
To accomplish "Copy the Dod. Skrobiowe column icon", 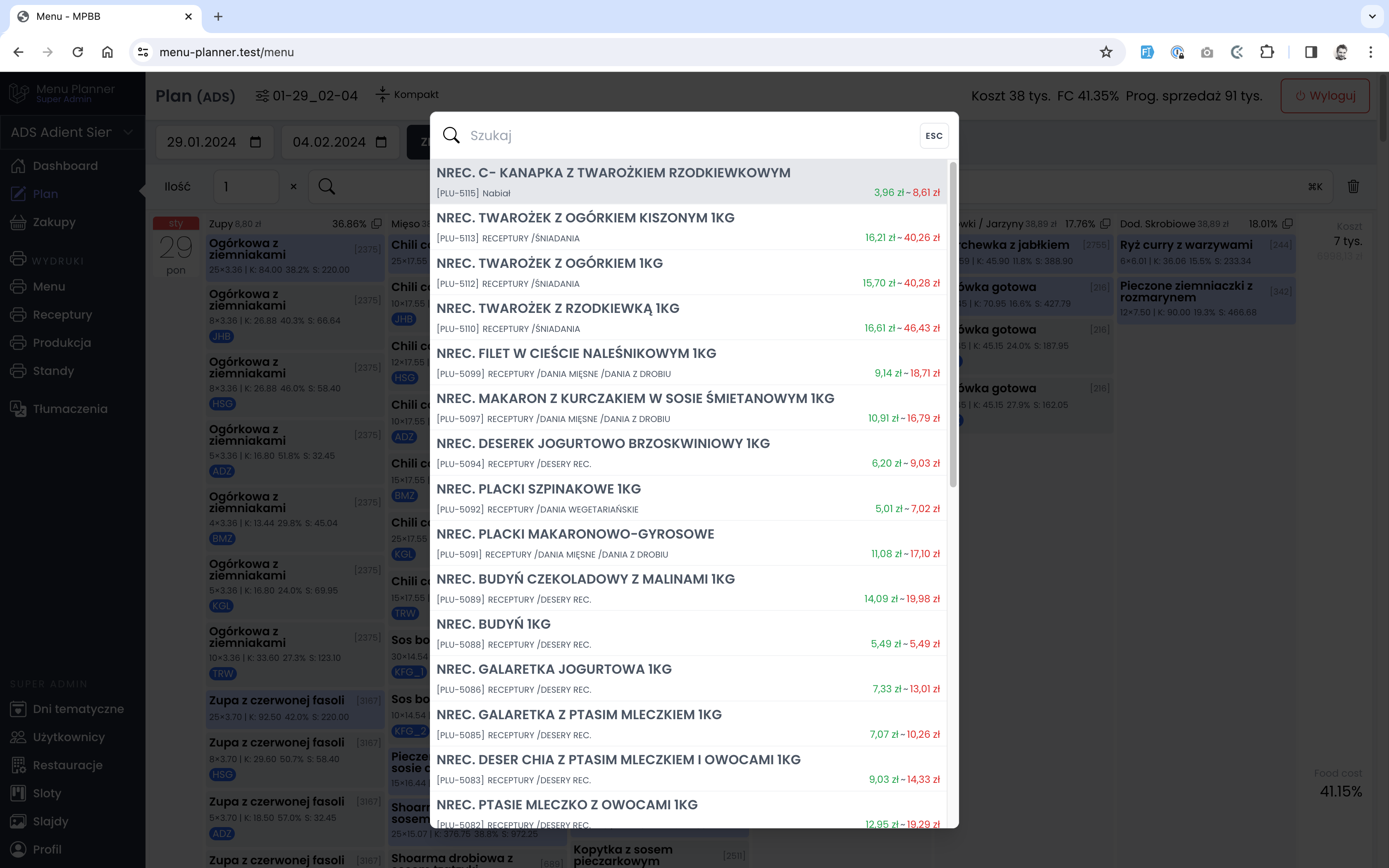I will tap(1287, 224).
